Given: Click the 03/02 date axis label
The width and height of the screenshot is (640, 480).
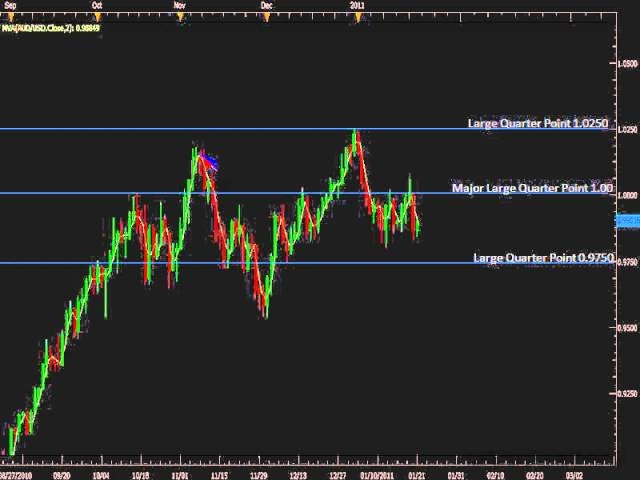Looking at the screenshot, I should tap(574, 476).
